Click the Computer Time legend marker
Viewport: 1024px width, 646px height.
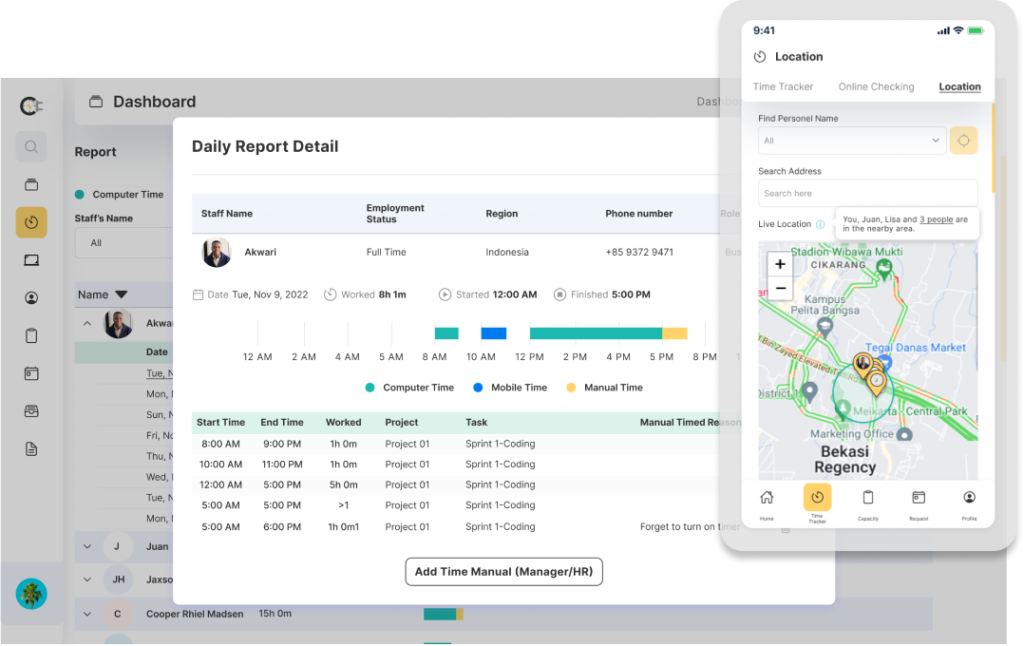tap(372, 387)
